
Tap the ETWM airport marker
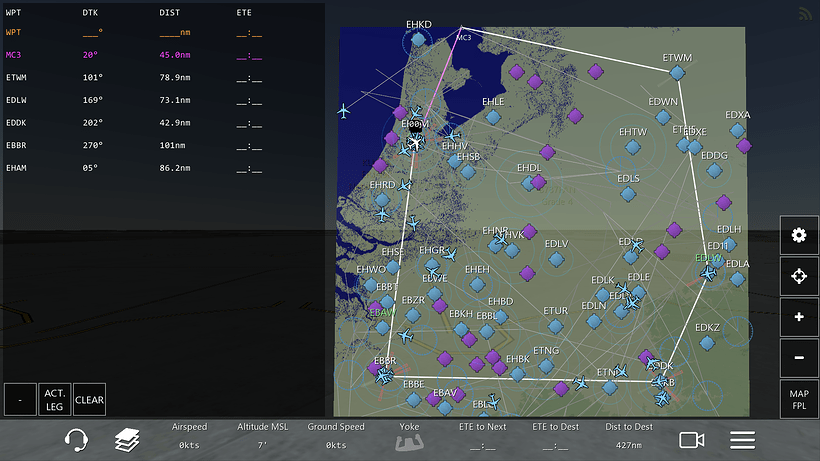[x=677, y=73]
